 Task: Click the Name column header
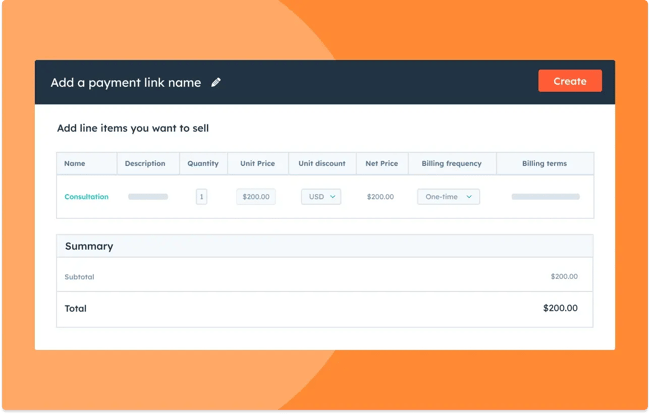[75, 164]
